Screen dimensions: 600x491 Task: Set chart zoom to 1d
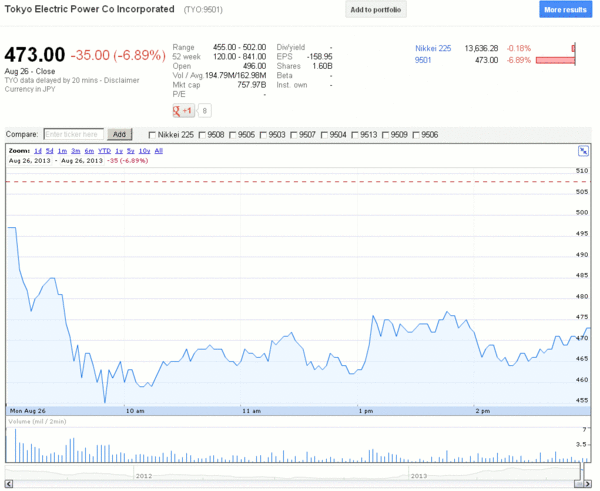[38, 150]
